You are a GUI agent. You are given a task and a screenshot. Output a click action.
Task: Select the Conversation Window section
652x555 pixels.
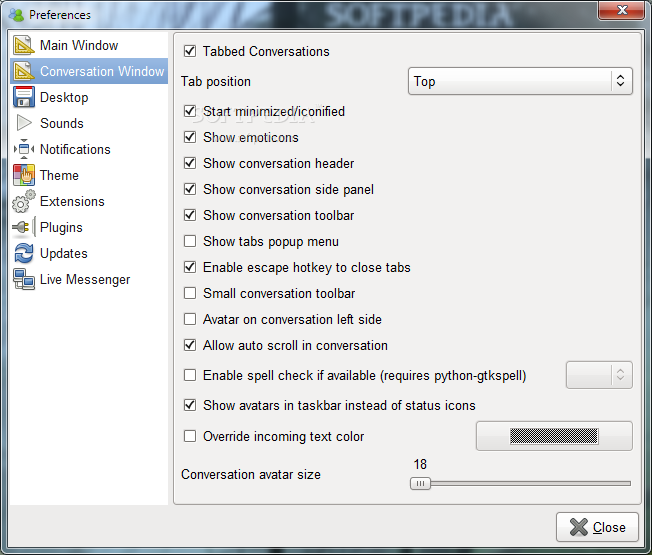point(89,71)
